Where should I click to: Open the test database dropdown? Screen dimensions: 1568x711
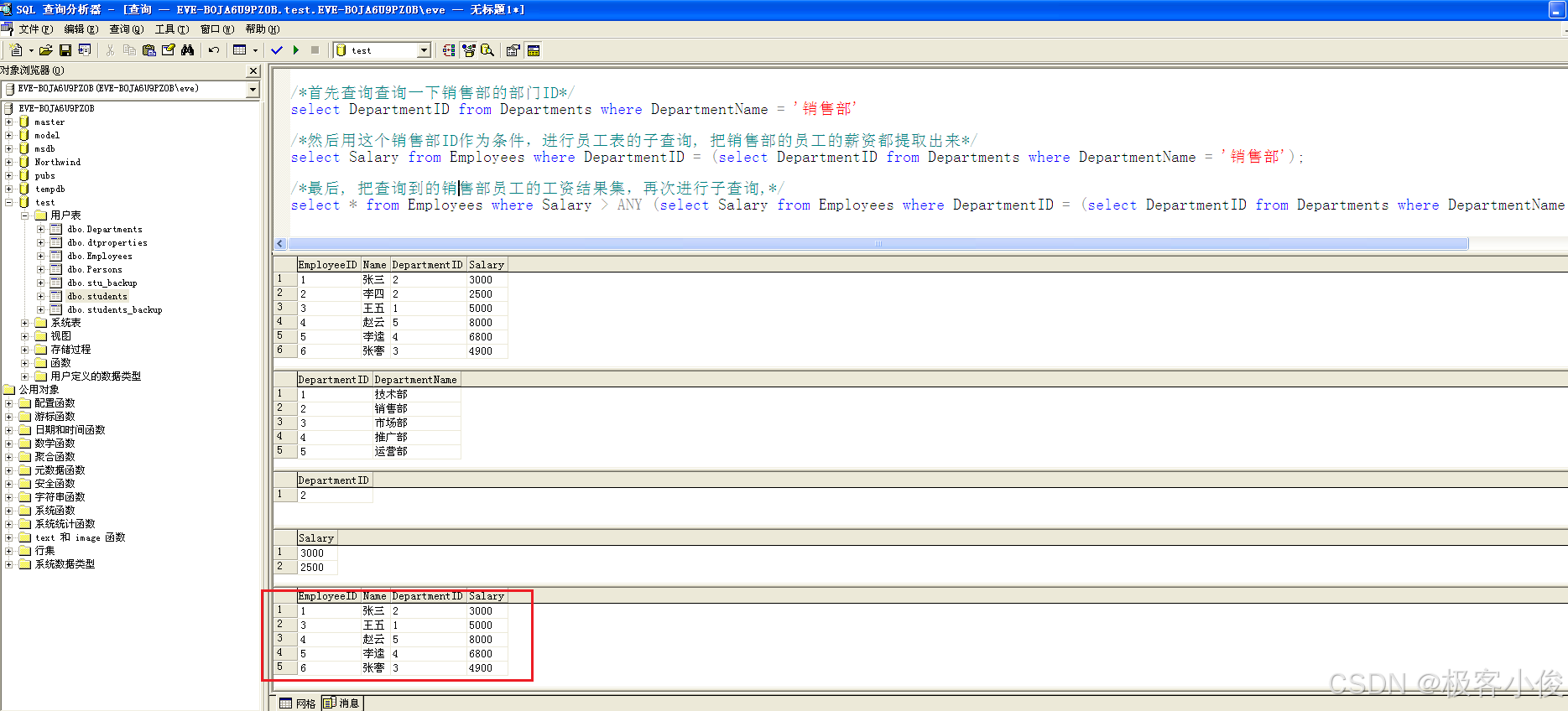(x=425, y=50)
